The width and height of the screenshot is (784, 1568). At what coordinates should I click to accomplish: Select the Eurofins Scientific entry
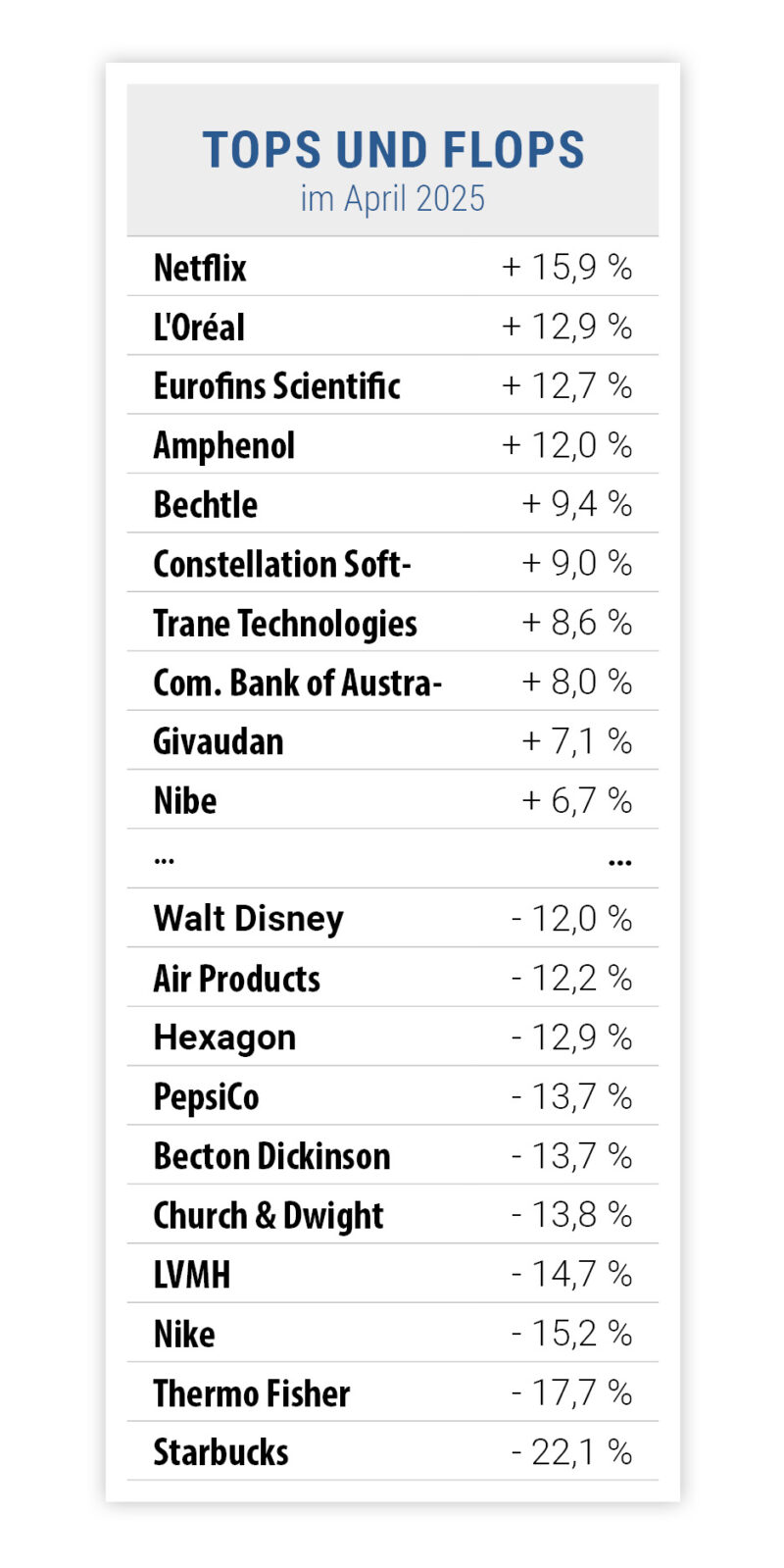click(276, 386)
